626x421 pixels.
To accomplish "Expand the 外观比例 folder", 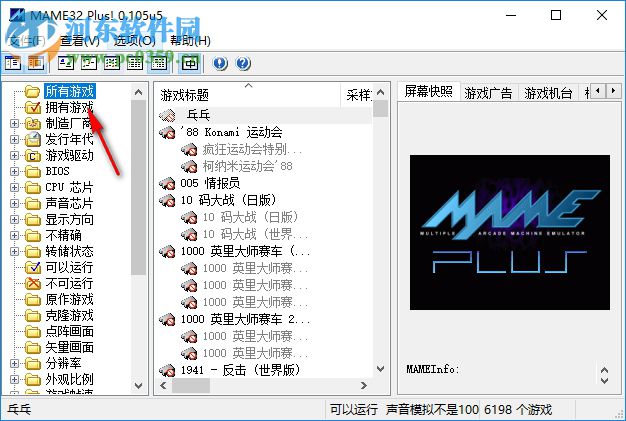I will click(14, 379).
